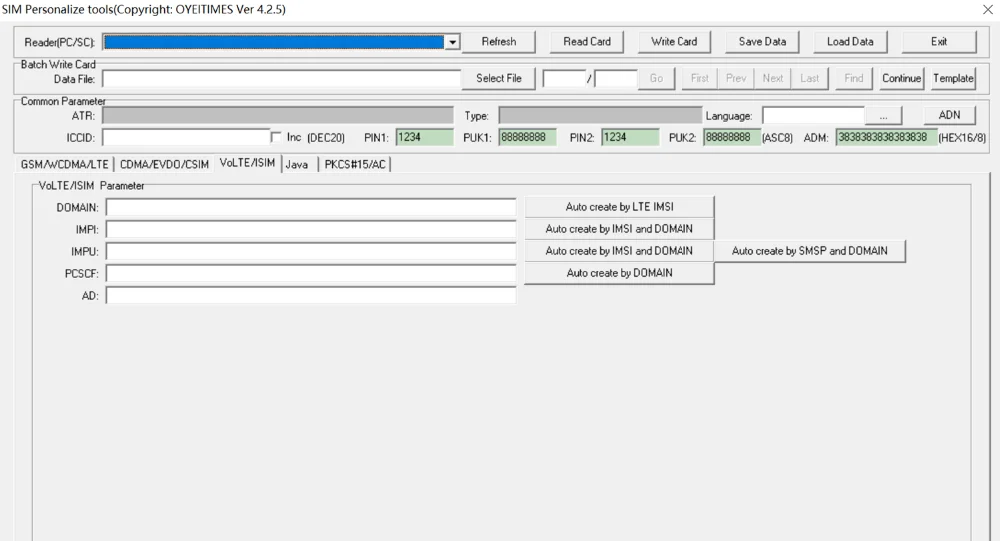The width and height of the screenshot is (1000, 541).
Task: Click IMPU row Auto create by IMSI and DOMAIN
Action: point(619,251)
